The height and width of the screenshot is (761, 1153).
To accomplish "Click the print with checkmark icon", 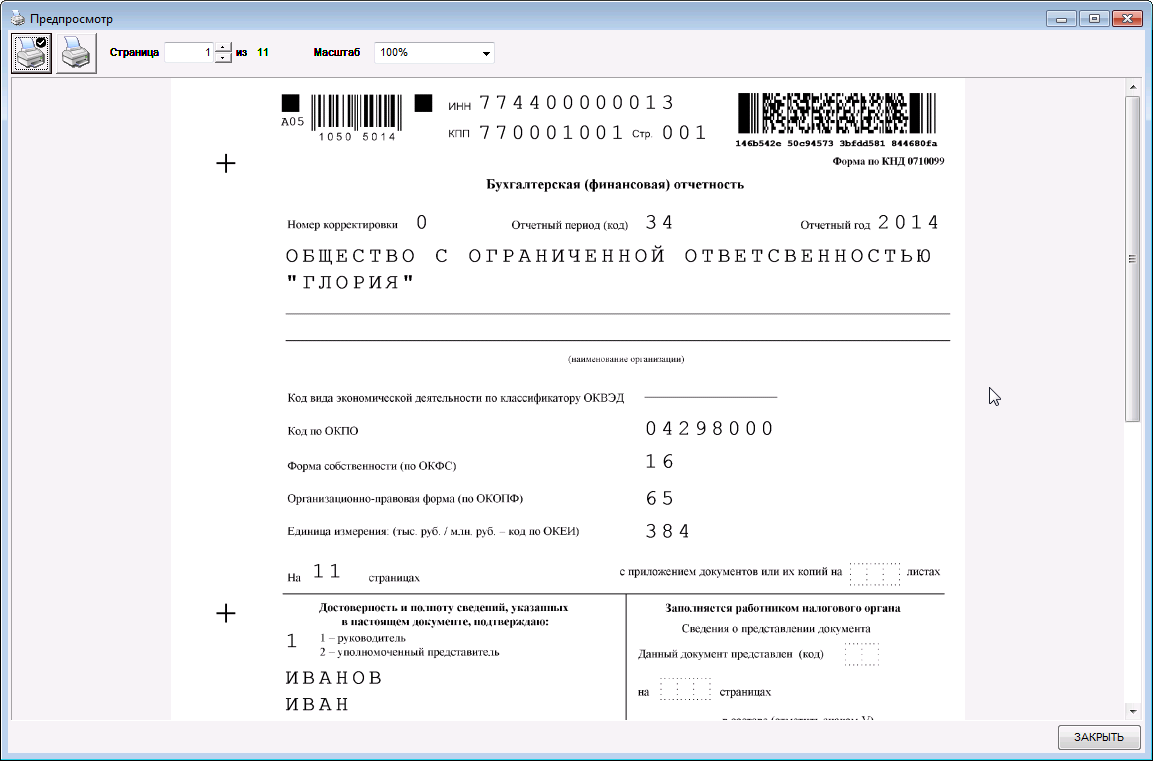I will [x=32, y=53].
